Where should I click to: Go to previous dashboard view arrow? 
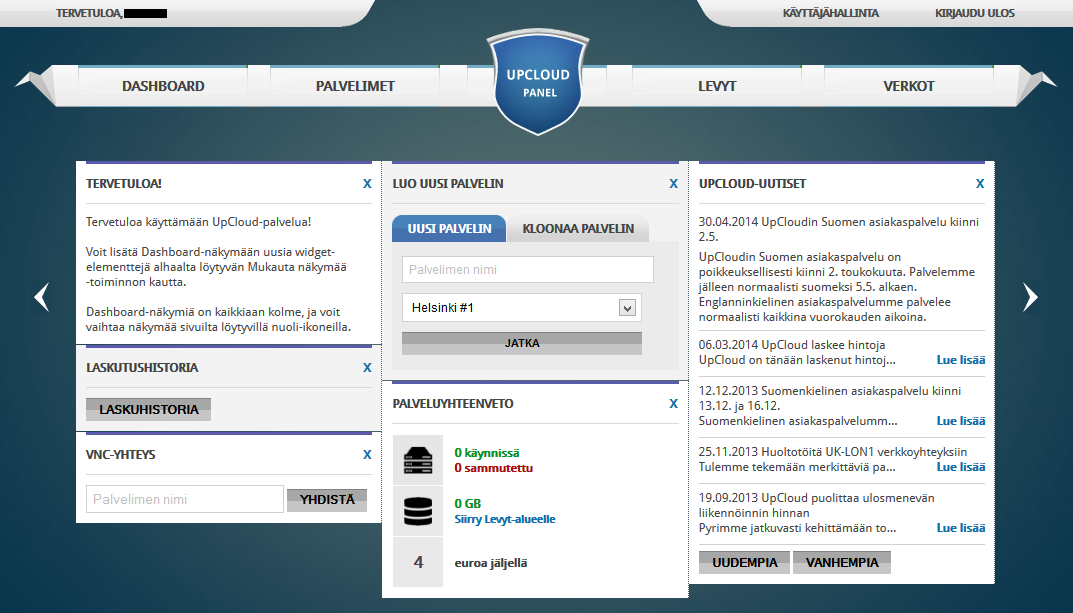coord(42,297)
